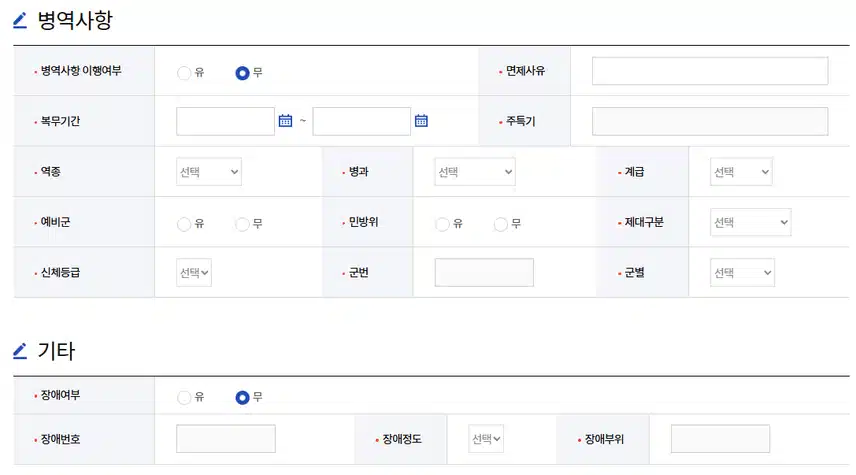
Task: Focus the 면제사유 text field
Action: click(710, 71)
